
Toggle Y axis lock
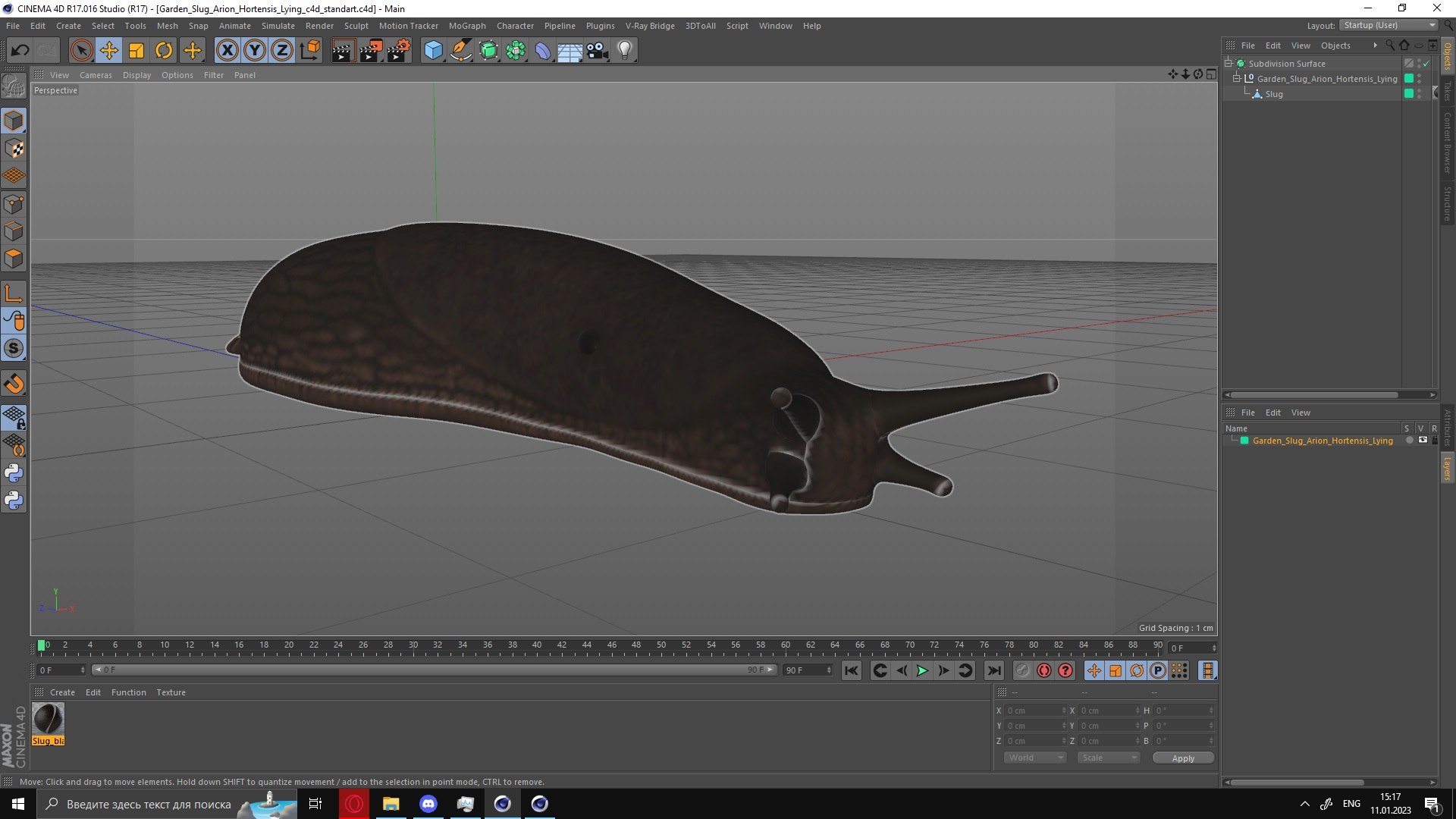[255, 51]
